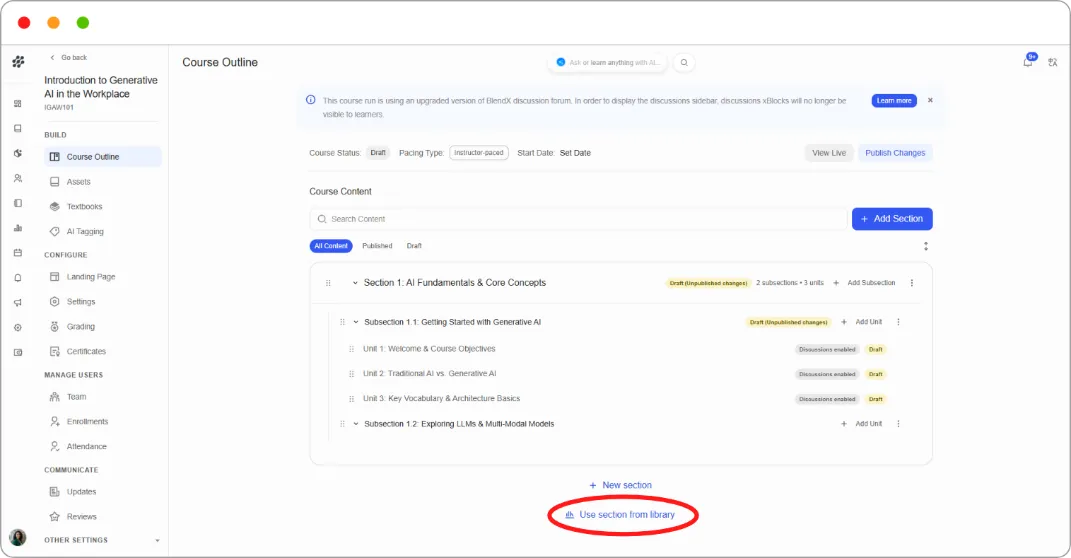Focus the Search Content field

pos(579,219)
